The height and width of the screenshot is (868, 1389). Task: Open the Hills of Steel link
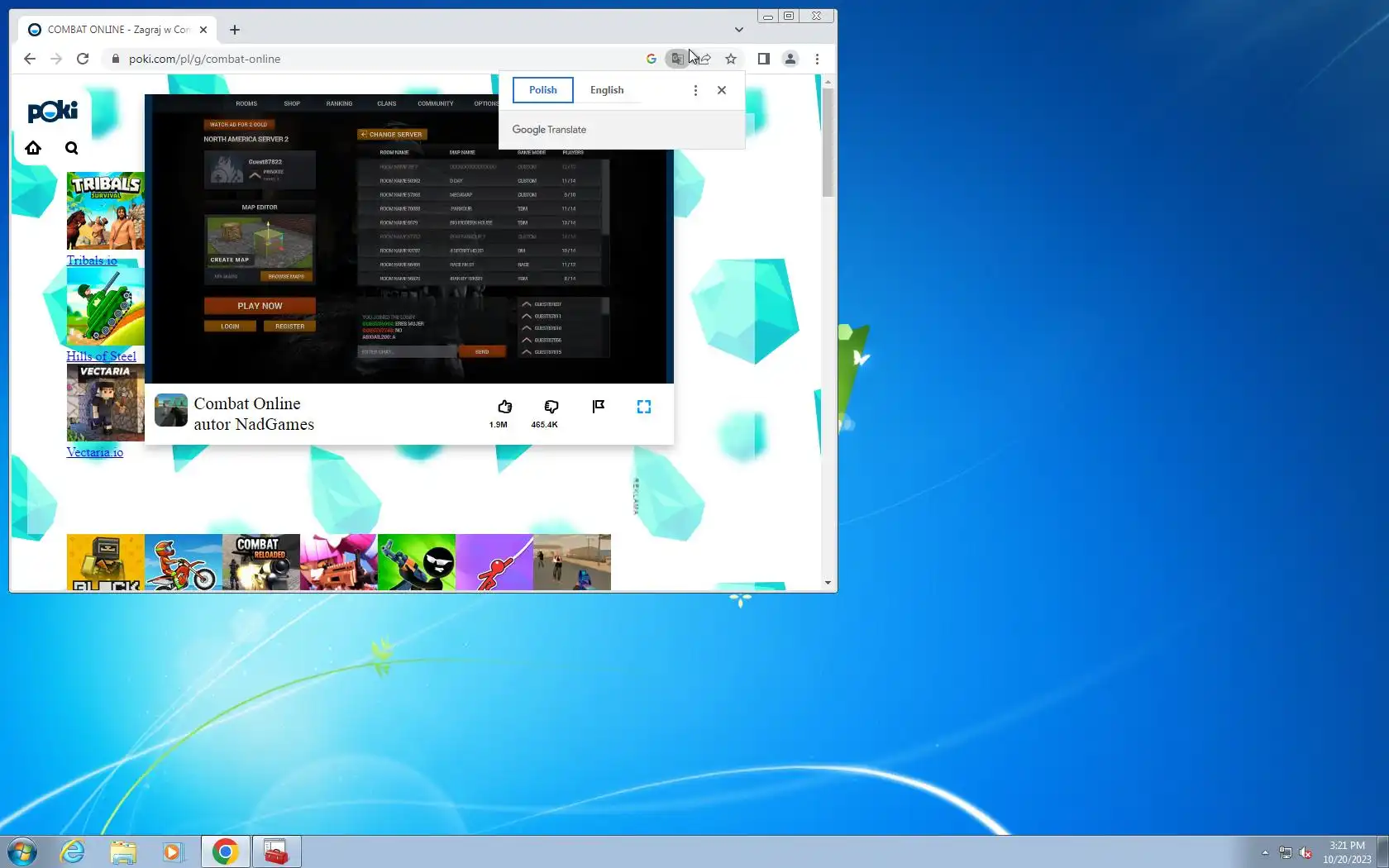(x=102, y=356)
